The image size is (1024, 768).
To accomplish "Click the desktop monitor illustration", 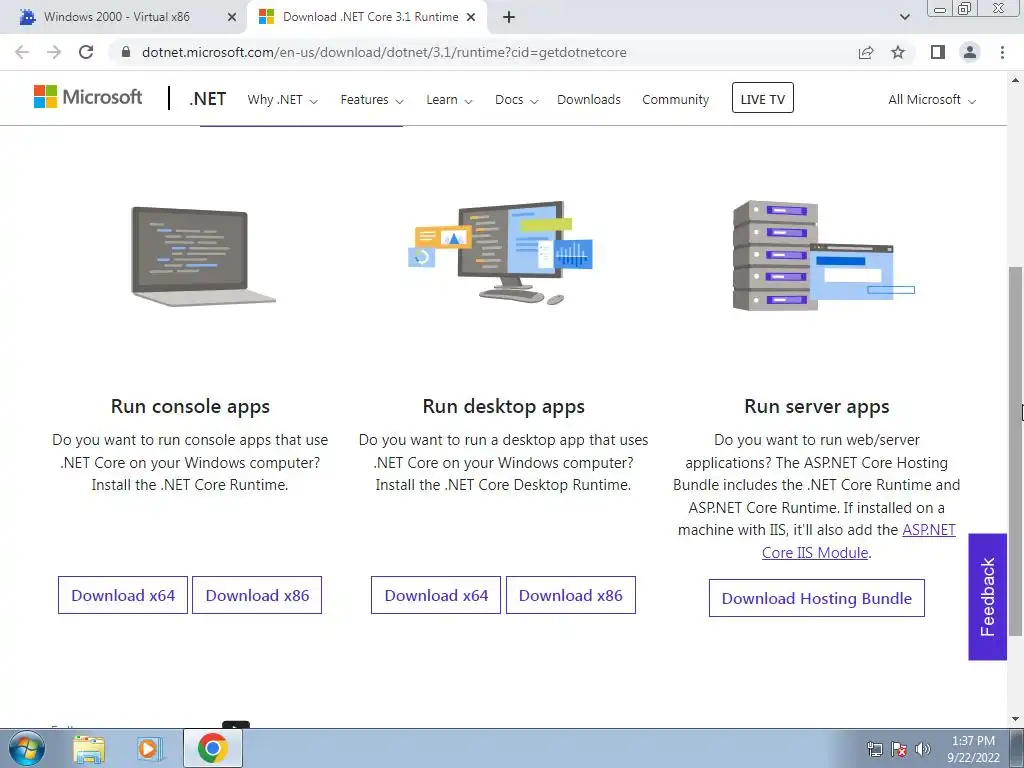I will (x=502, y=252).
